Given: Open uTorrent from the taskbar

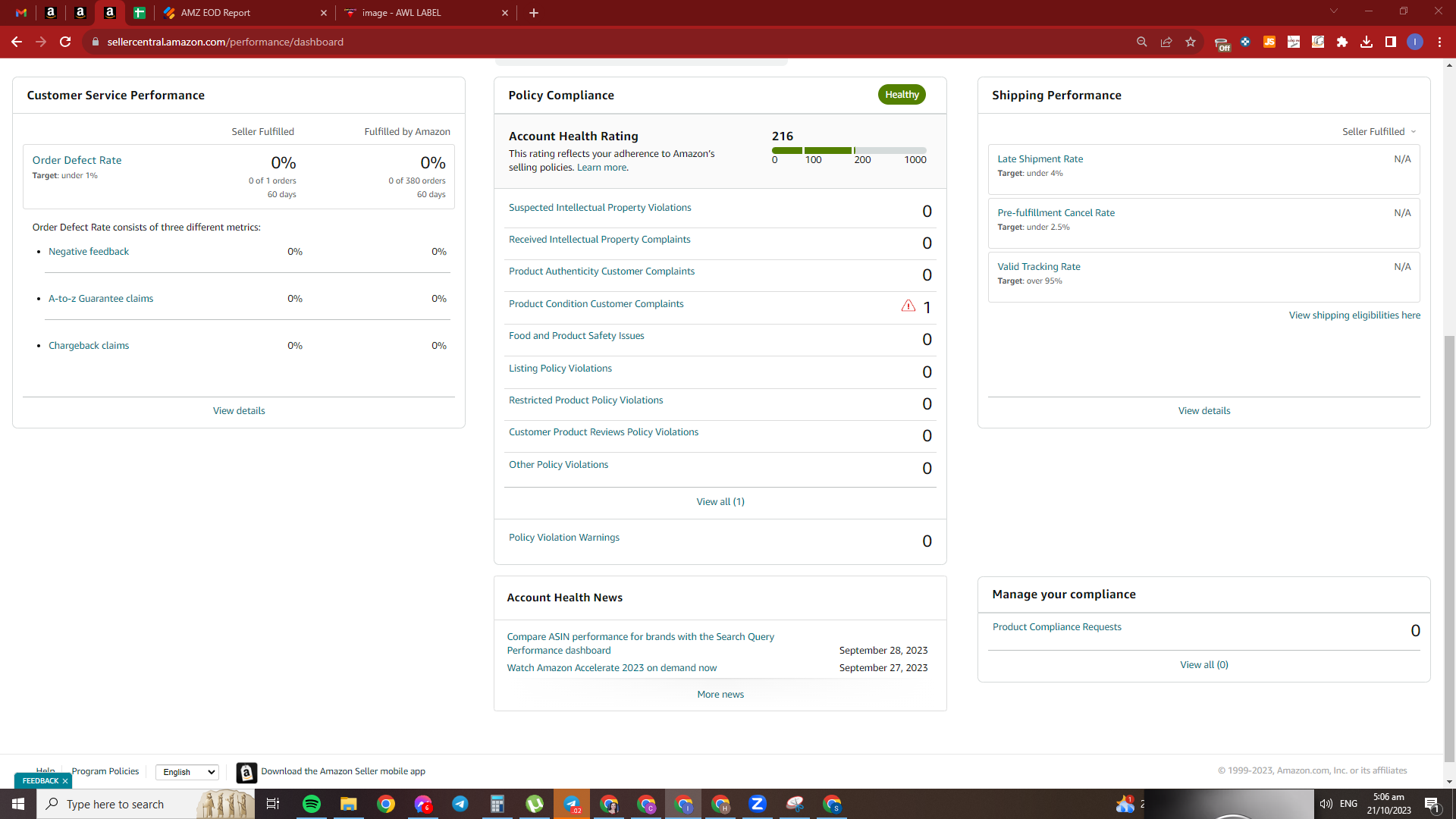Looking at the screenshot, I should coord(535,804).
